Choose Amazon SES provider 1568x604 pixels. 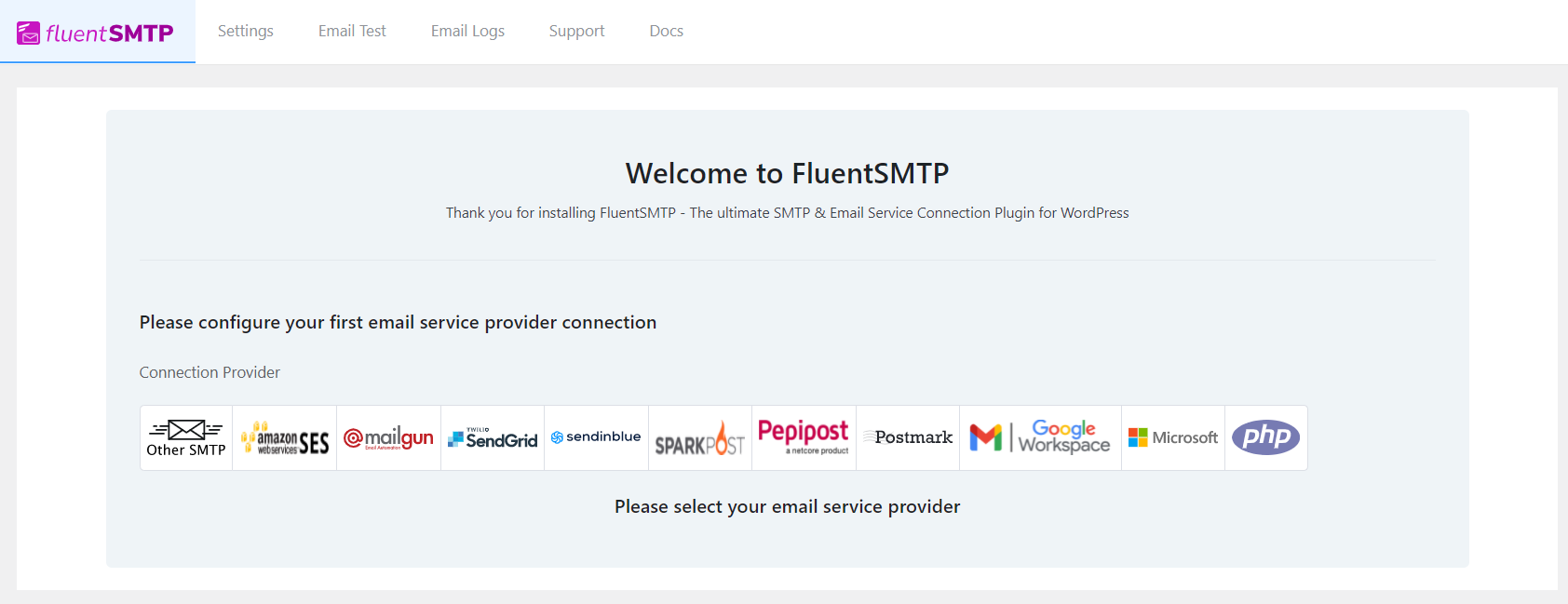(x=285, y=437)
